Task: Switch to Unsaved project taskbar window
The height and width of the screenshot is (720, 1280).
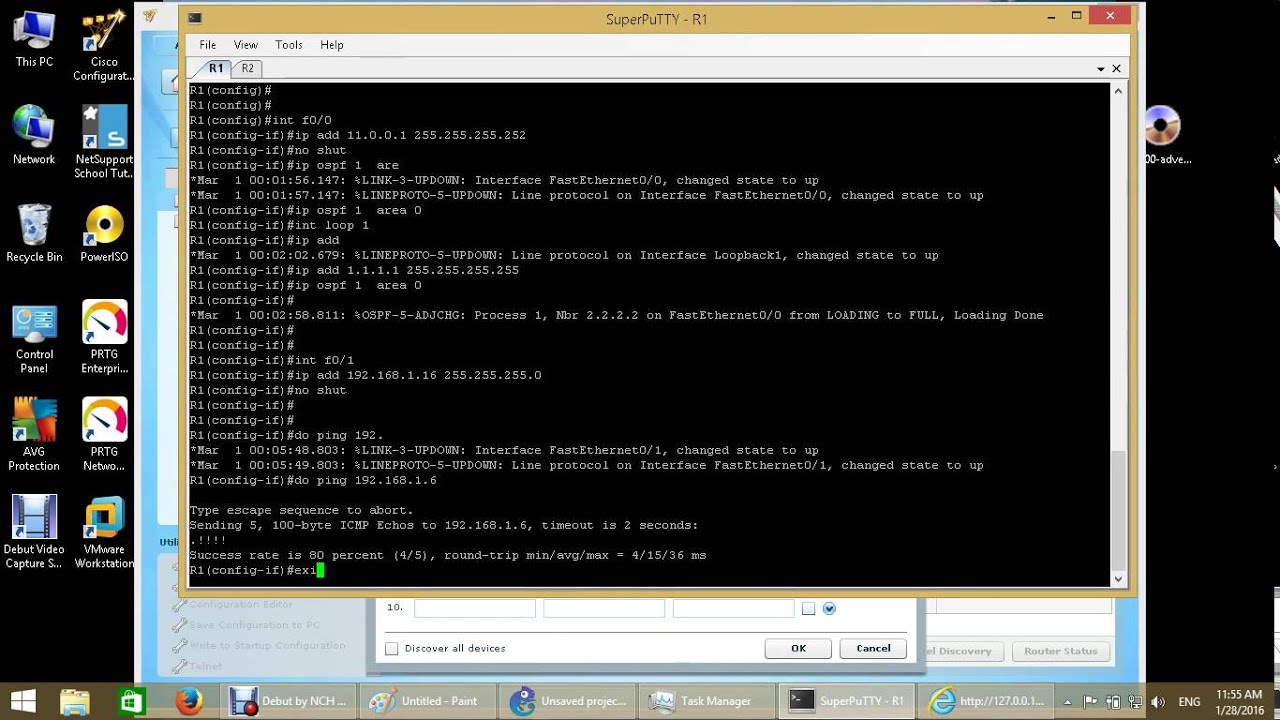Action: 568,701
